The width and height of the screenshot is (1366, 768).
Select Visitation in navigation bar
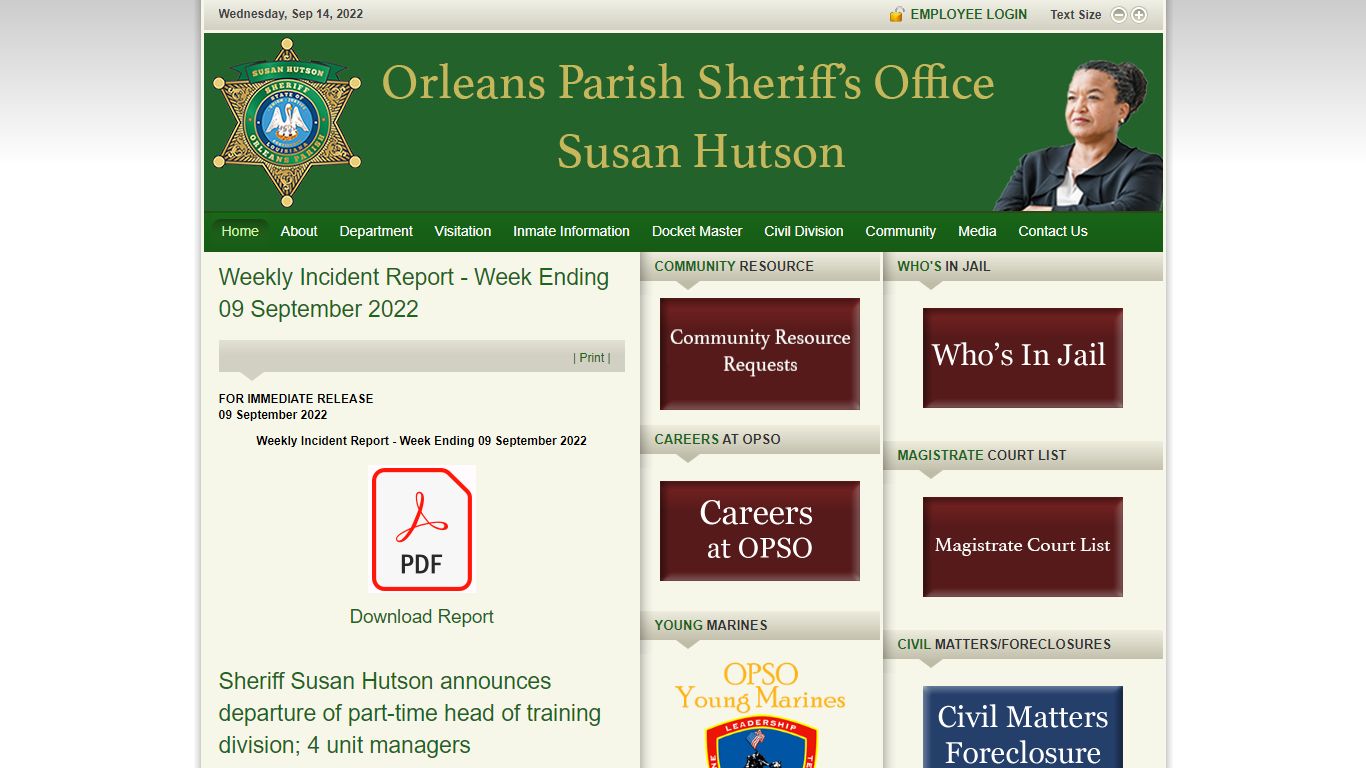pos(463,231)
